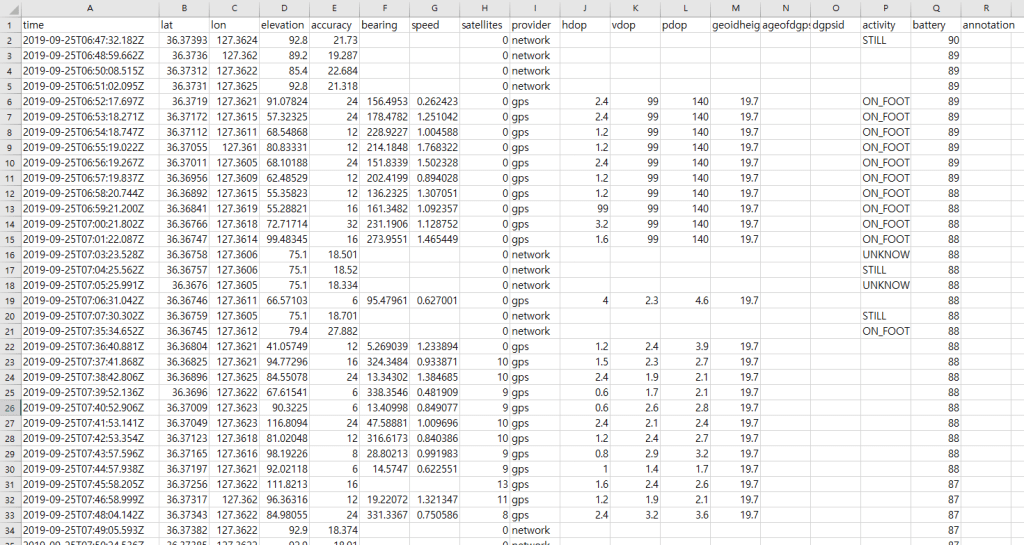This screenshot has width=1024, height=545.
Task: Click time cell 2019-09-25T07:00:21.802Z
Action: coord(89,224)
